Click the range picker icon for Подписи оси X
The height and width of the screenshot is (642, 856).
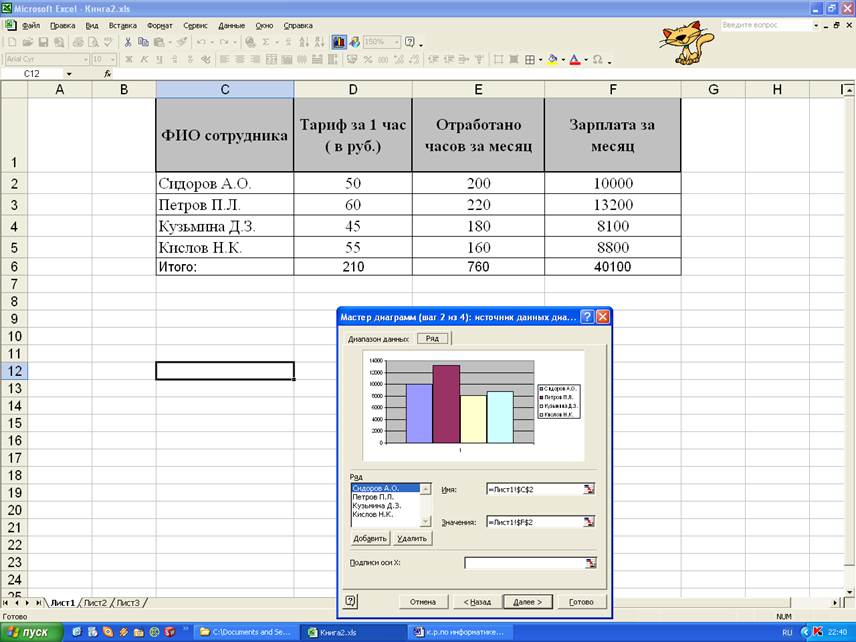589,563
